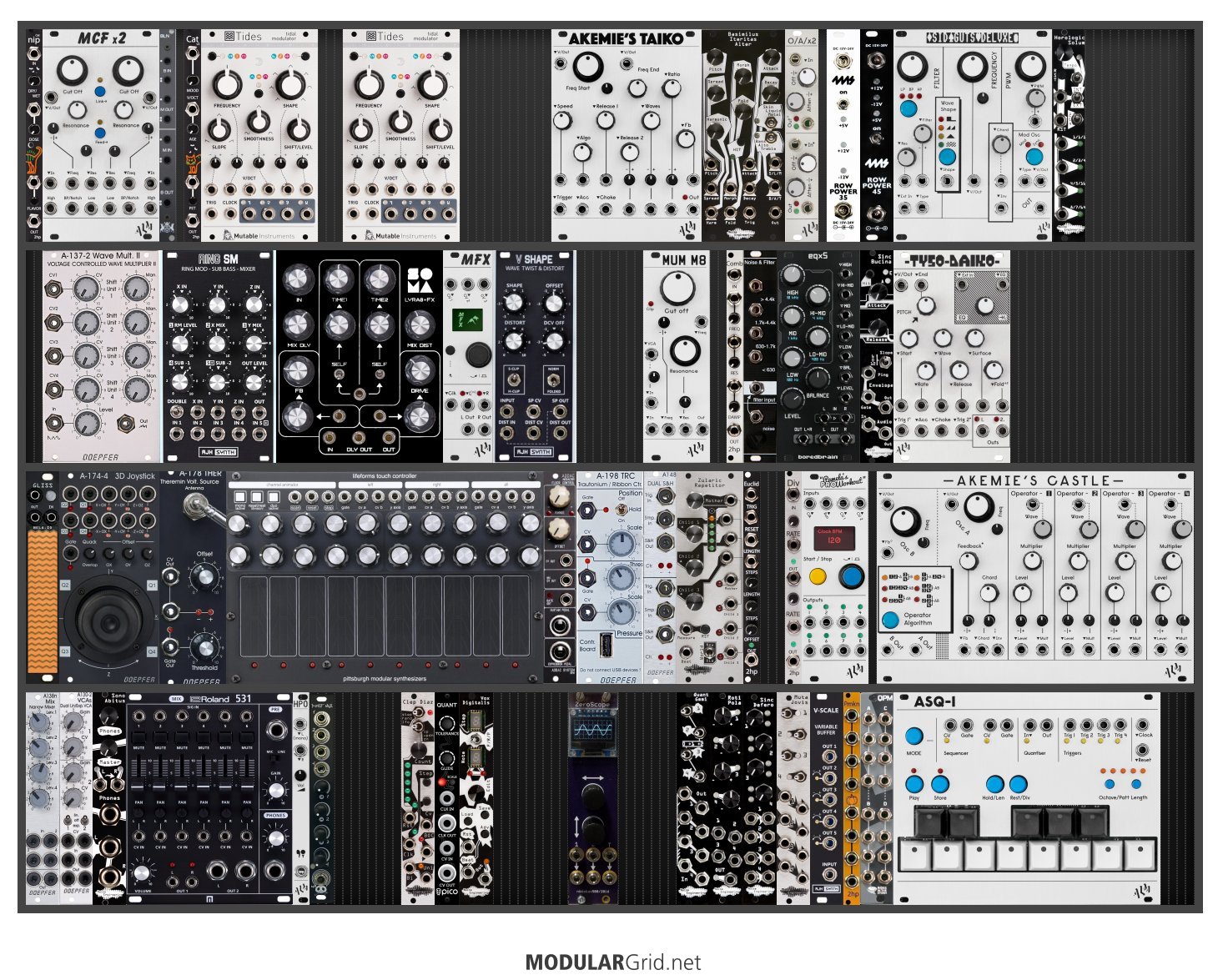This screenshot has height=980, width=1228.
Task: Click the Pressure knob on A-198 TRC
Action: (621, 612)
